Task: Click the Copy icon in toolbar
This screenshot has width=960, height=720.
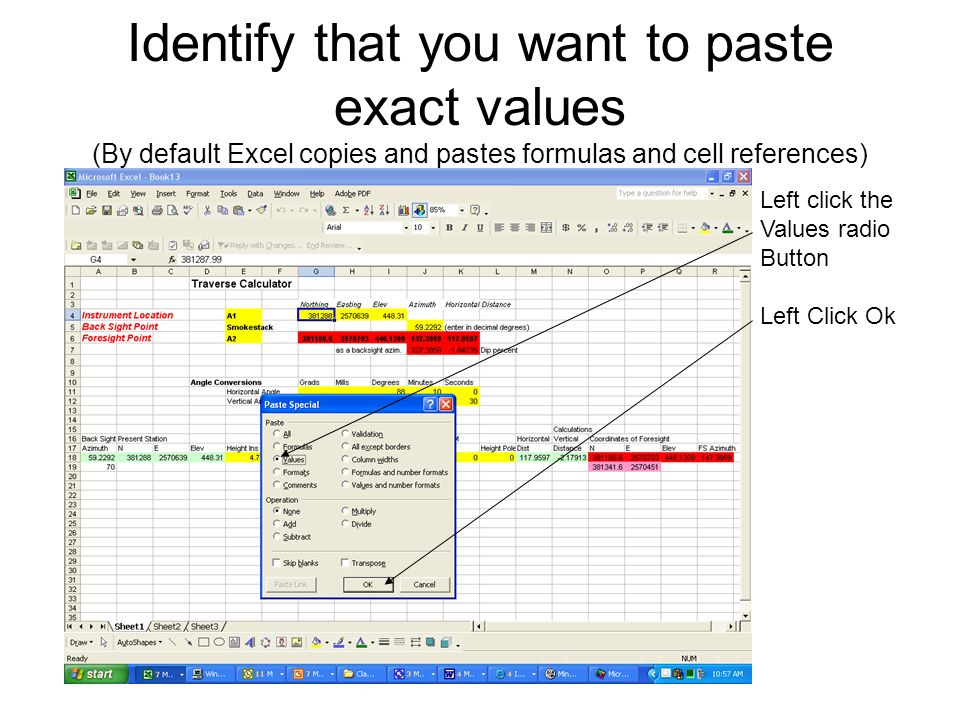Action: [x=222, y=211]
